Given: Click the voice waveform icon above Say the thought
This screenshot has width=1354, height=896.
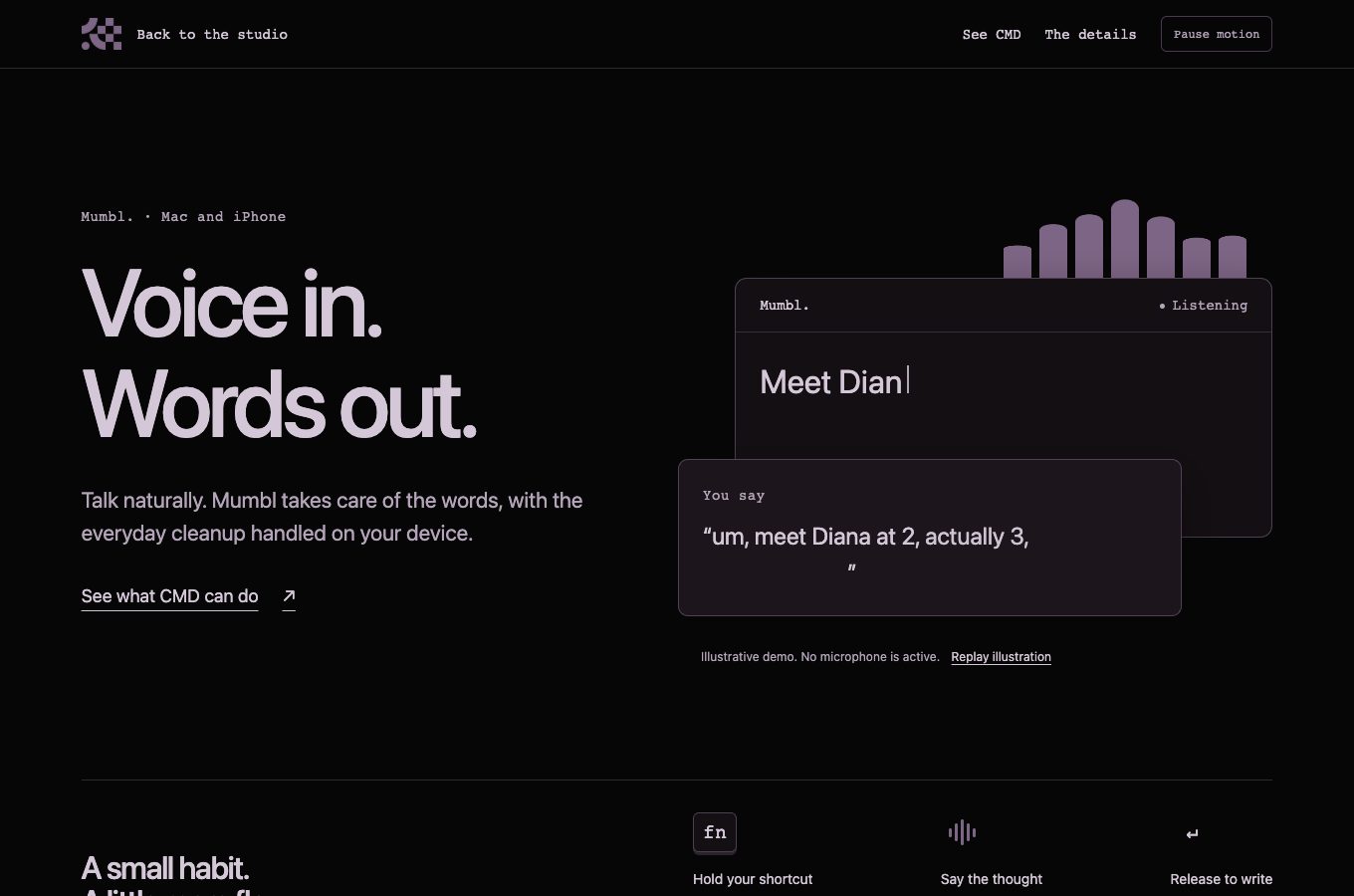Looking at the screenshot, I should point(962,832).
